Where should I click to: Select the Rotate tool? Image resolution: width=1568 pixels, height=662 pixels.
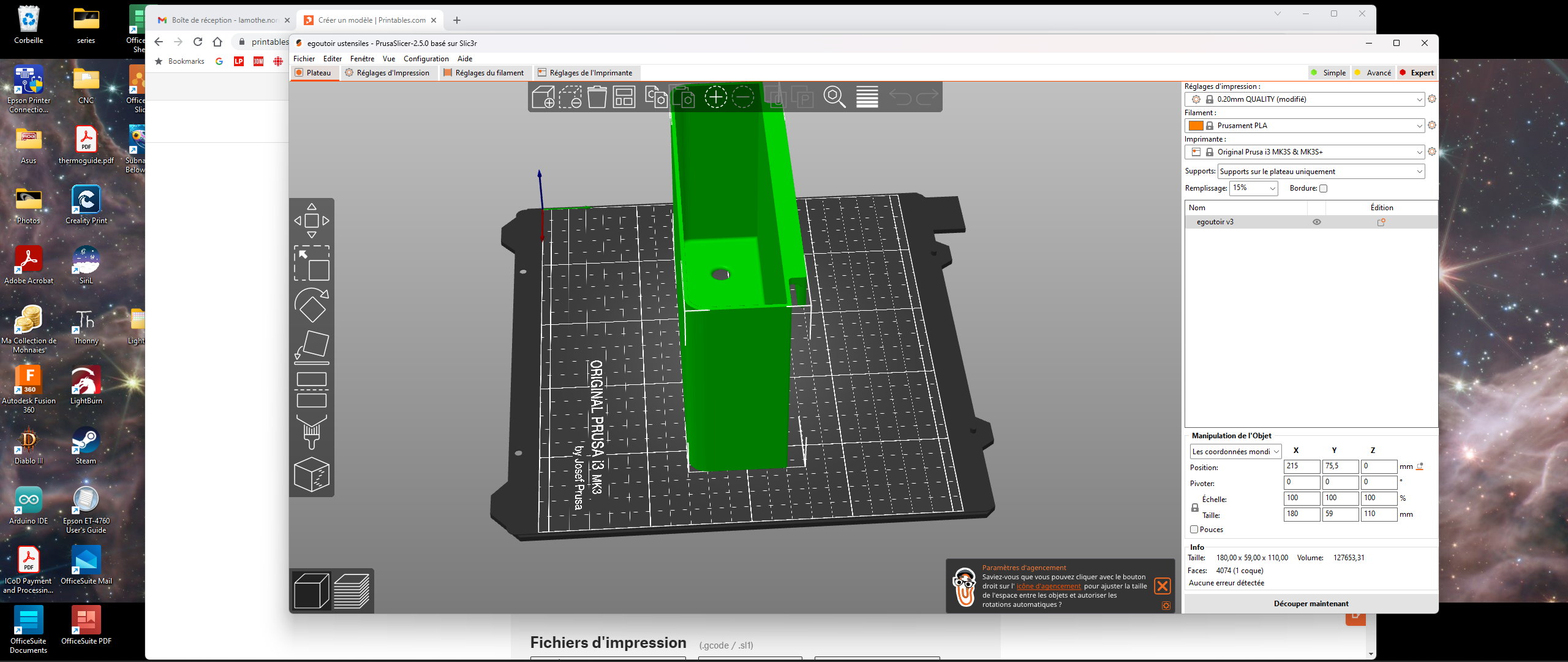point(312,305)
